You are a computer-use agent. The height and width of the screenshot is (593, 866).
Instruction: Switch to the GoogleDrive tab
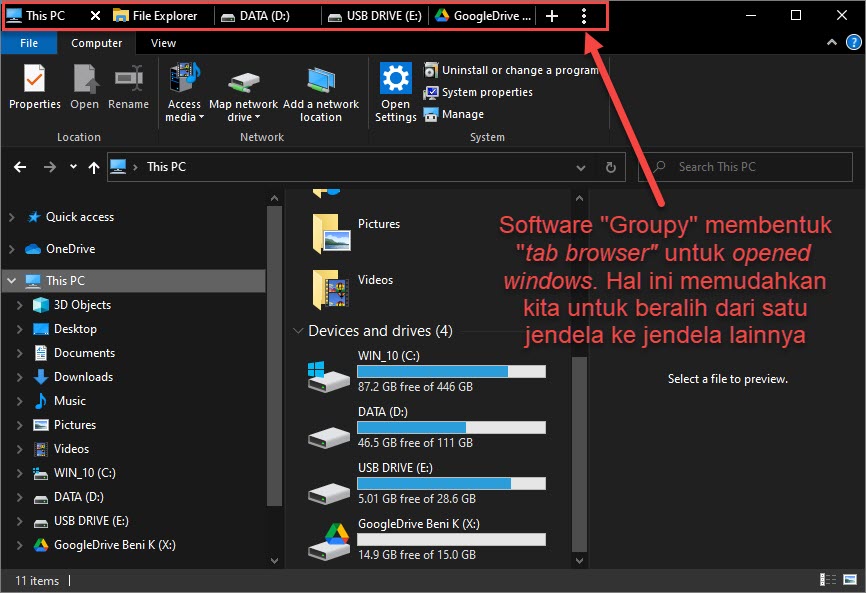tap(483, 15)
